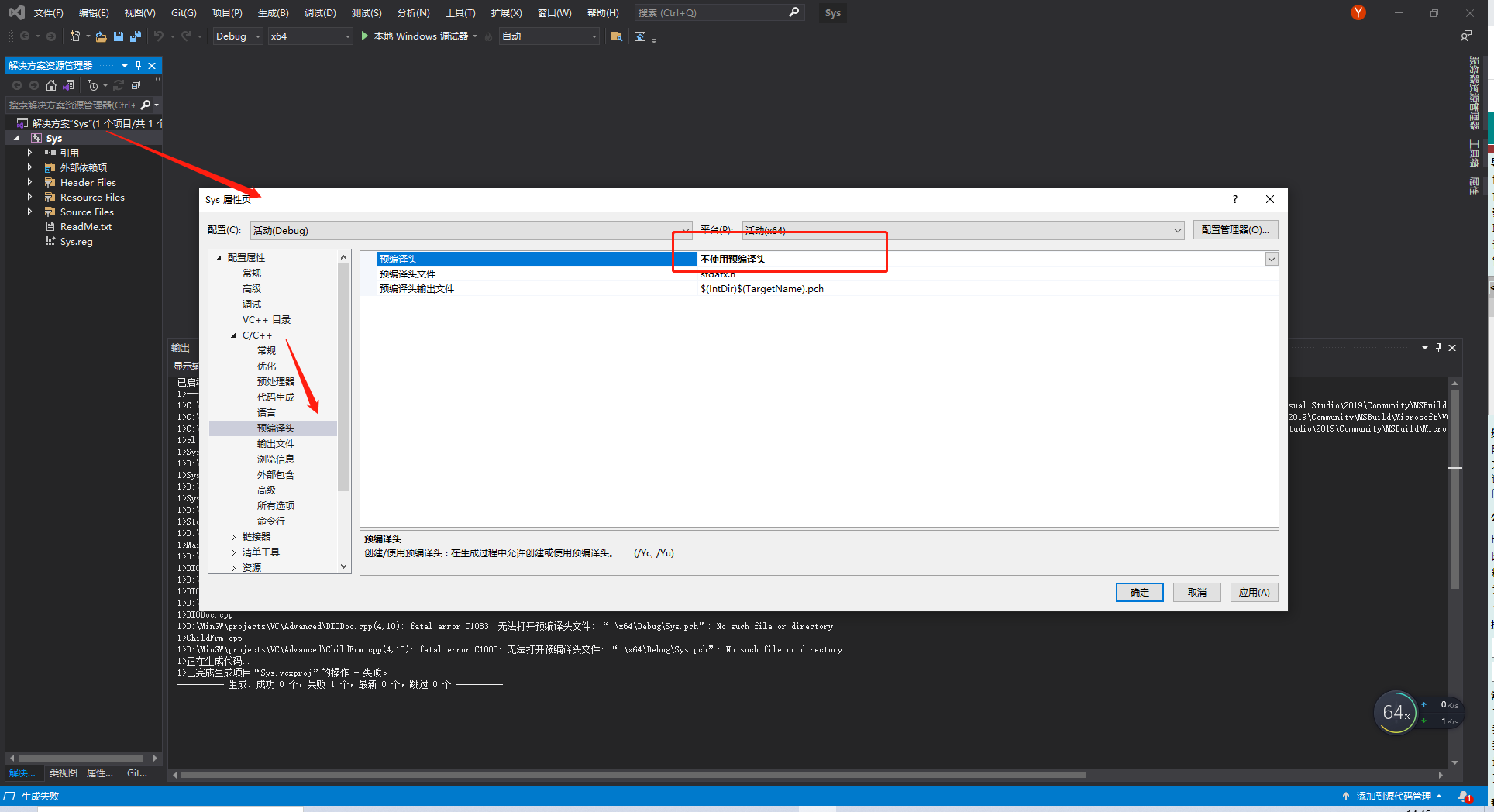Switch to the 类视图 tab
Screen dimensions: 1494x812
62,772
